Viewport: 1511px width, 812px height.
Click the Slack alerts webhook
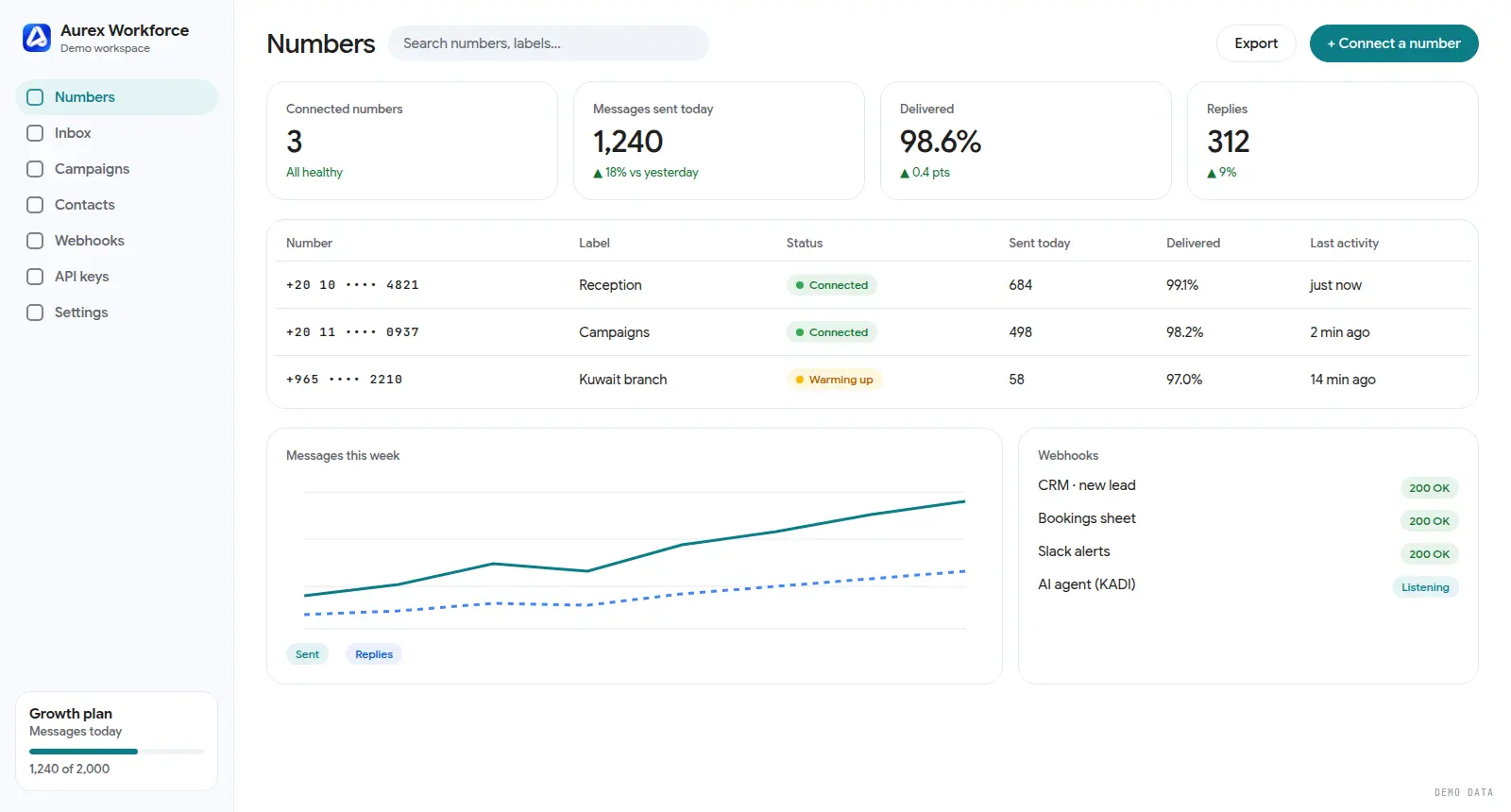click(1074, 551)
